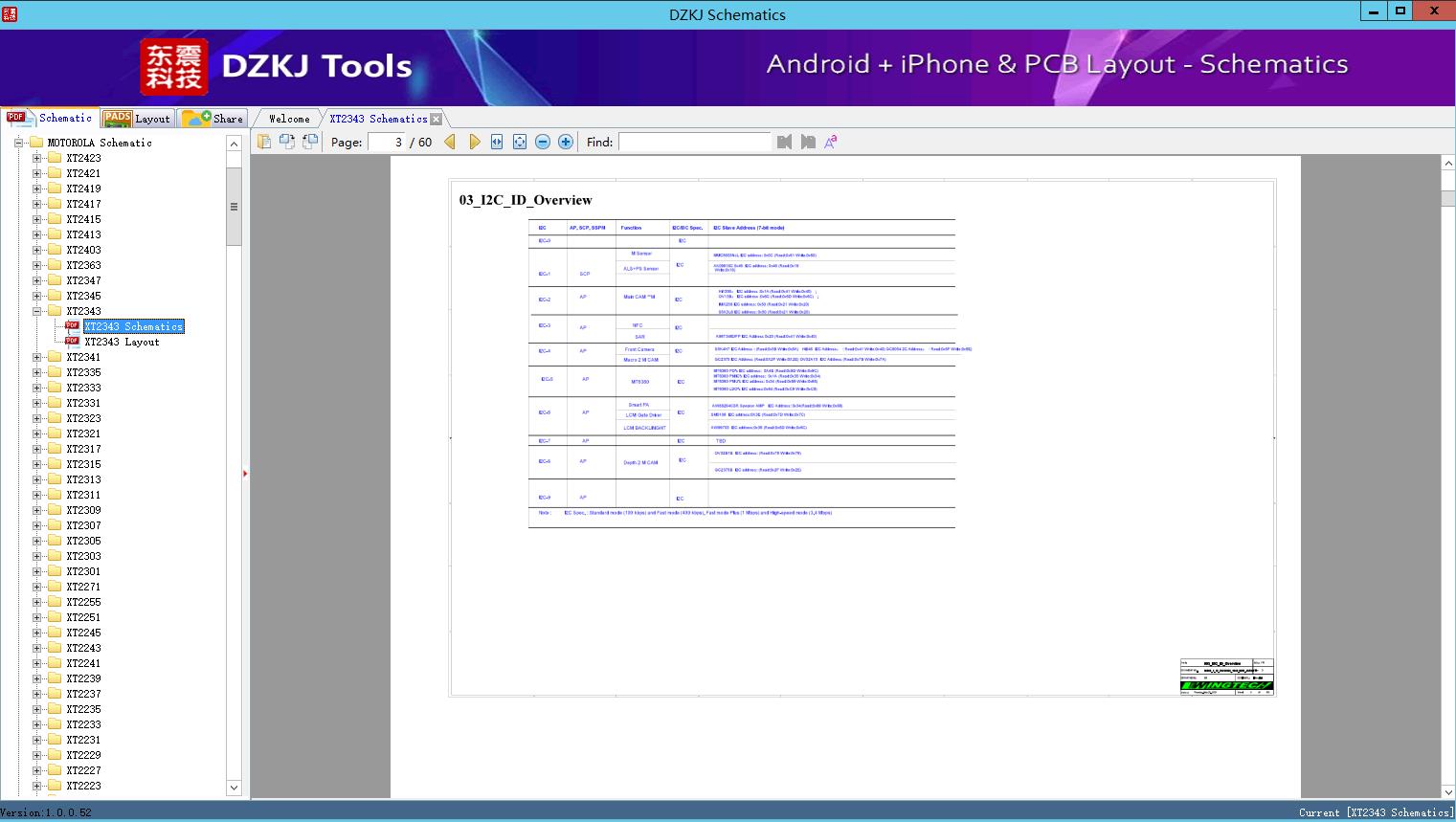This screenshot has height=822, width=1456.
Task: Collapse the MOTOROLA Schematic root node
Action: coord(18,143)
